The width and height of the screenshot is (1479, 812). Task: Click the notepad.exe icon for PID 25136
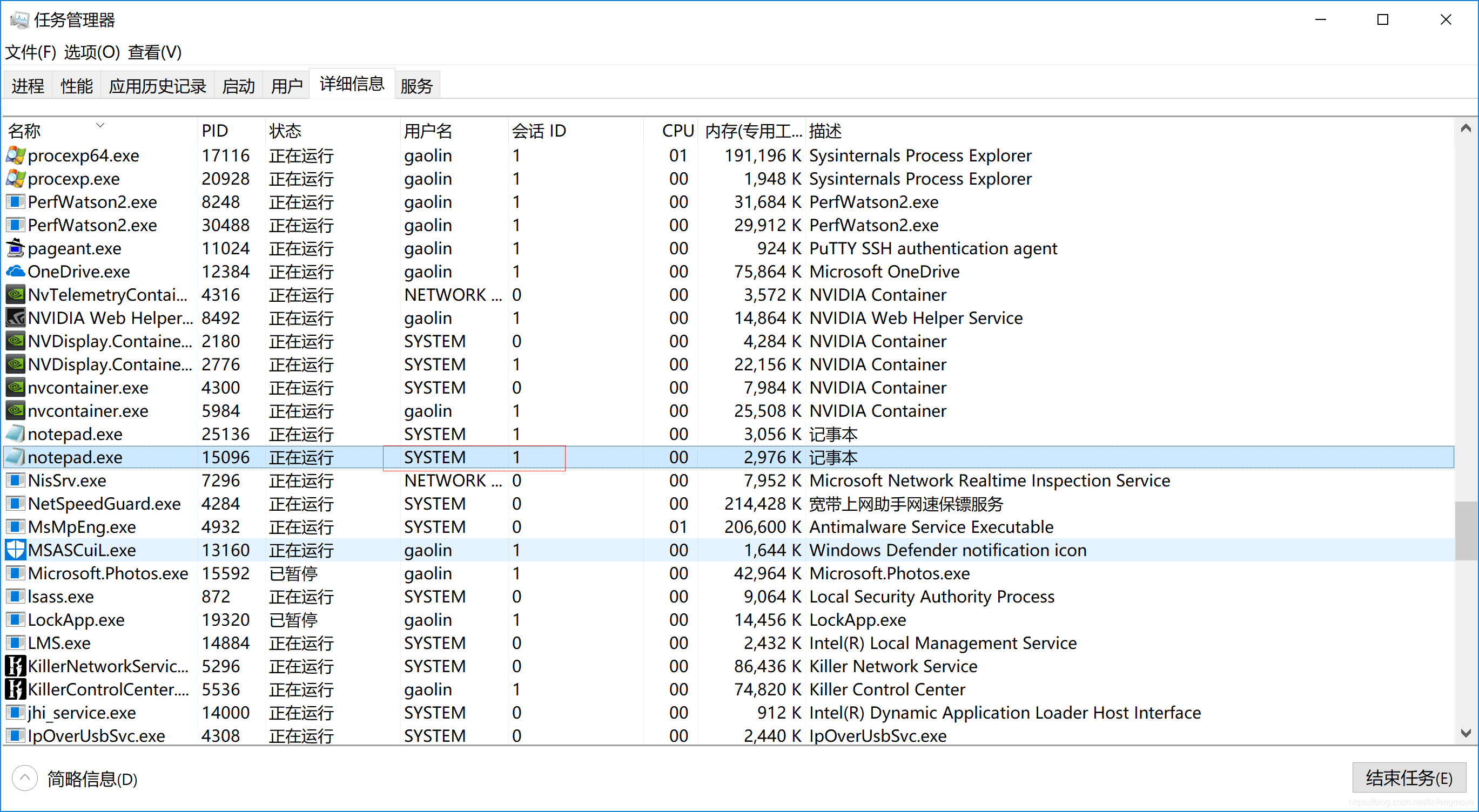(x=16, y=434)
